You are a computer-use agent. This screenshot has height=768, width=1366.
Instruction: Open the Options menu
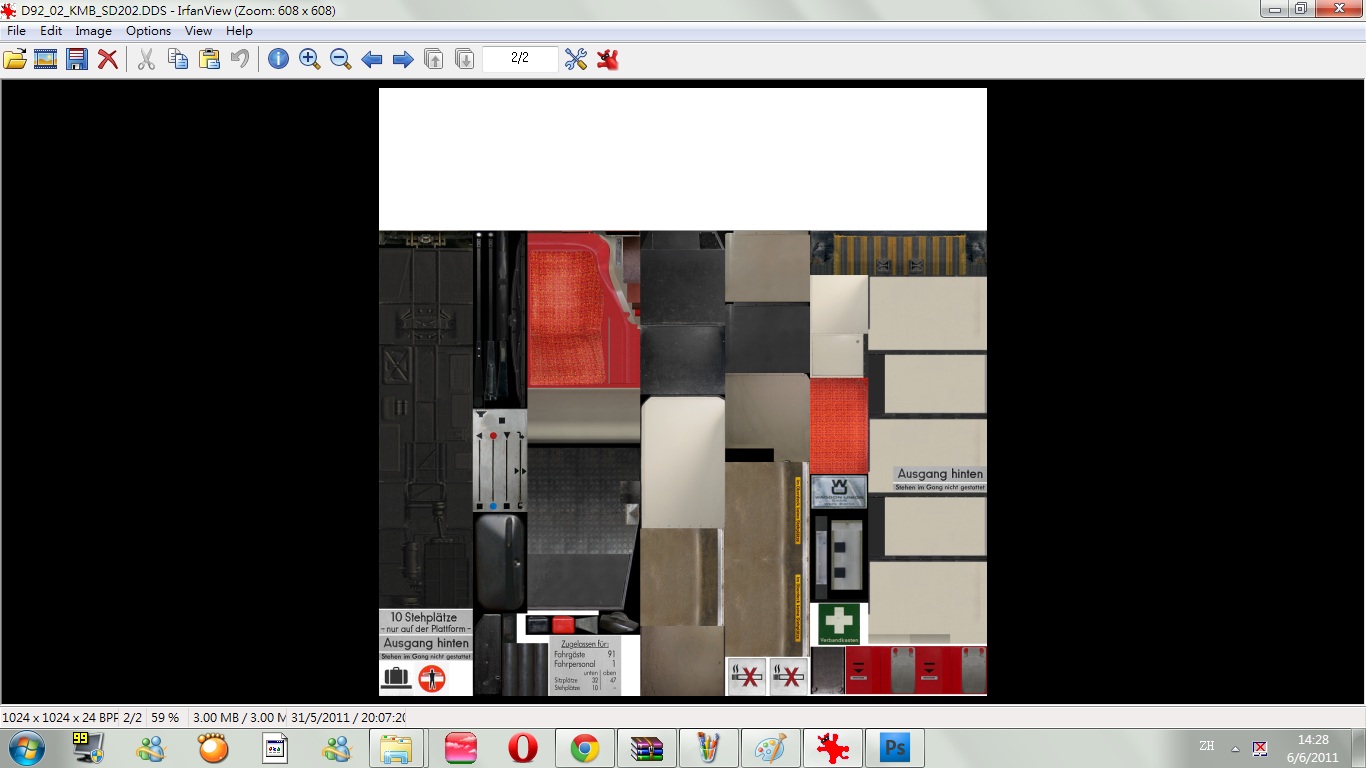[149, 31]
